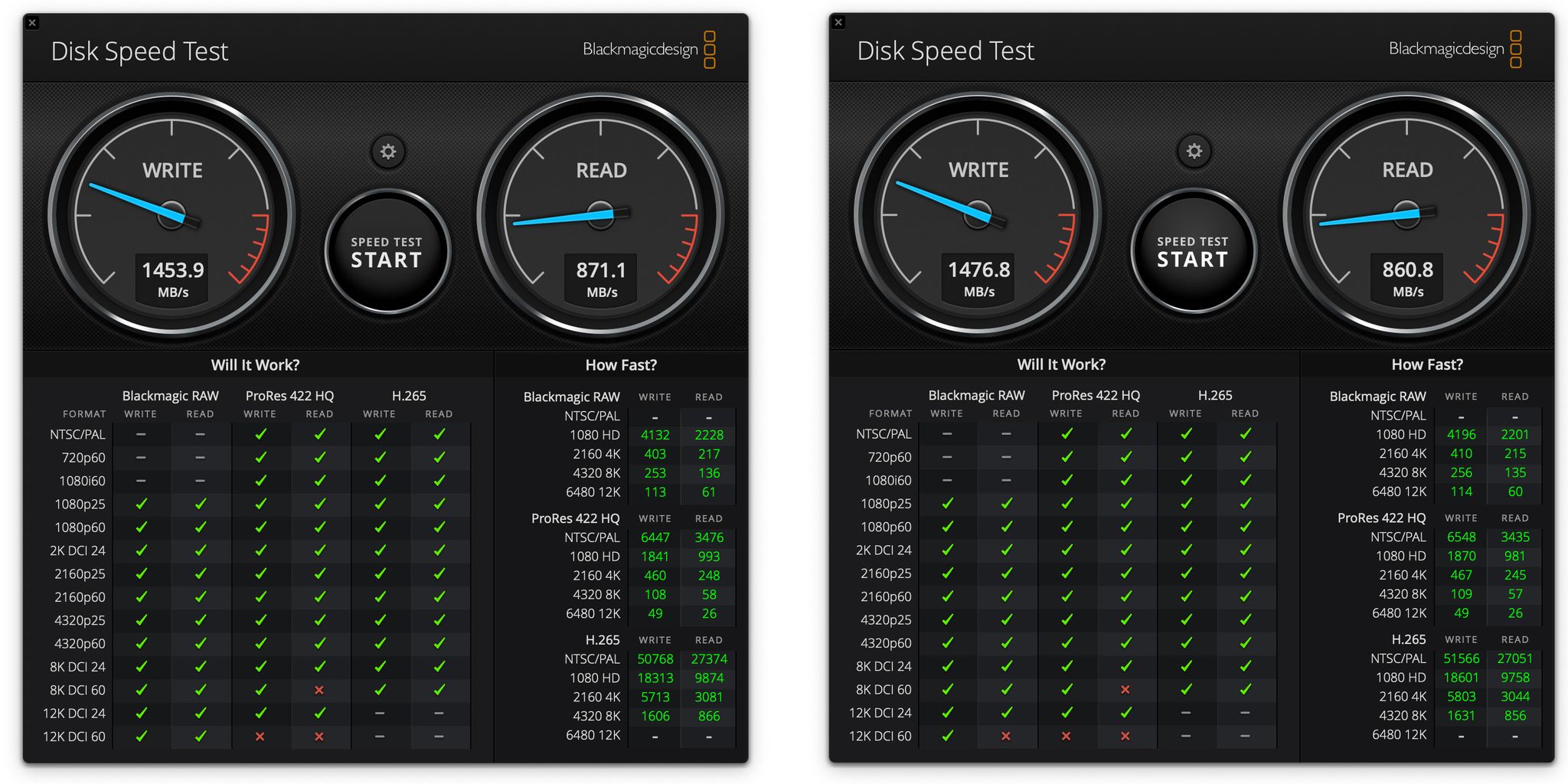
Task: Start the speed test in the right window
Action: pos(1192,250)
